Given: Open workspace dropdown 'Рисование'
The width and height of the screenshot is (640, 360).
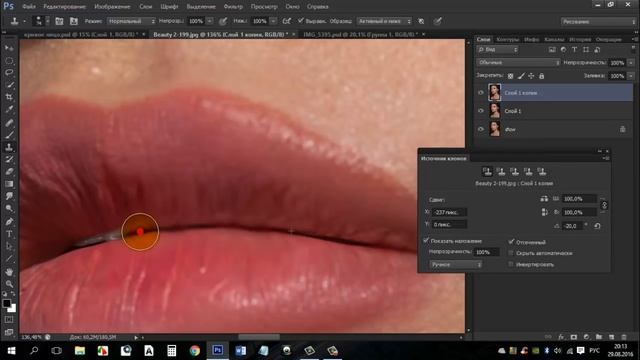Looking at the screenshot, I should [x=598, y=21].
